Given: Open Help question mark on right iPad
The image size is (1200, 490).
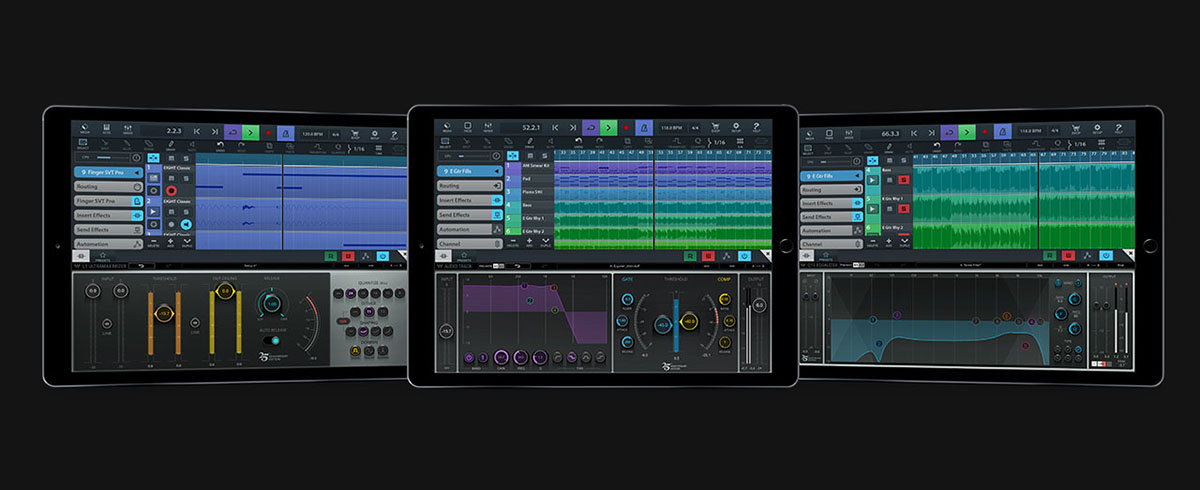Looking at the screenshot, I should 1118,130.
